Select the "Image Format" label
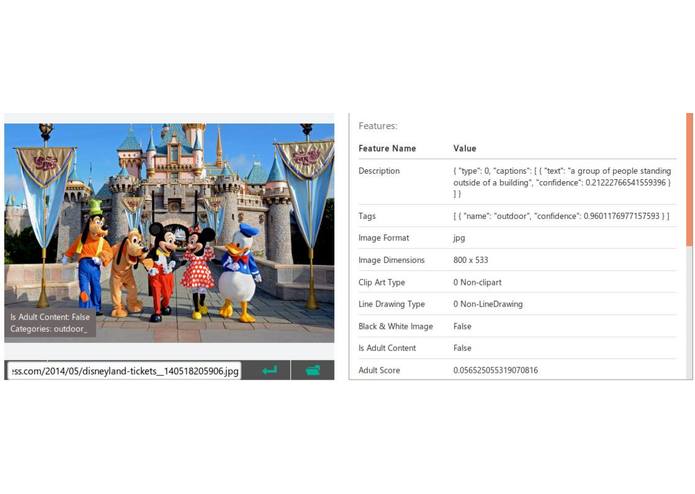Viewport: 695px width, 494px height. tap(384, 238)
